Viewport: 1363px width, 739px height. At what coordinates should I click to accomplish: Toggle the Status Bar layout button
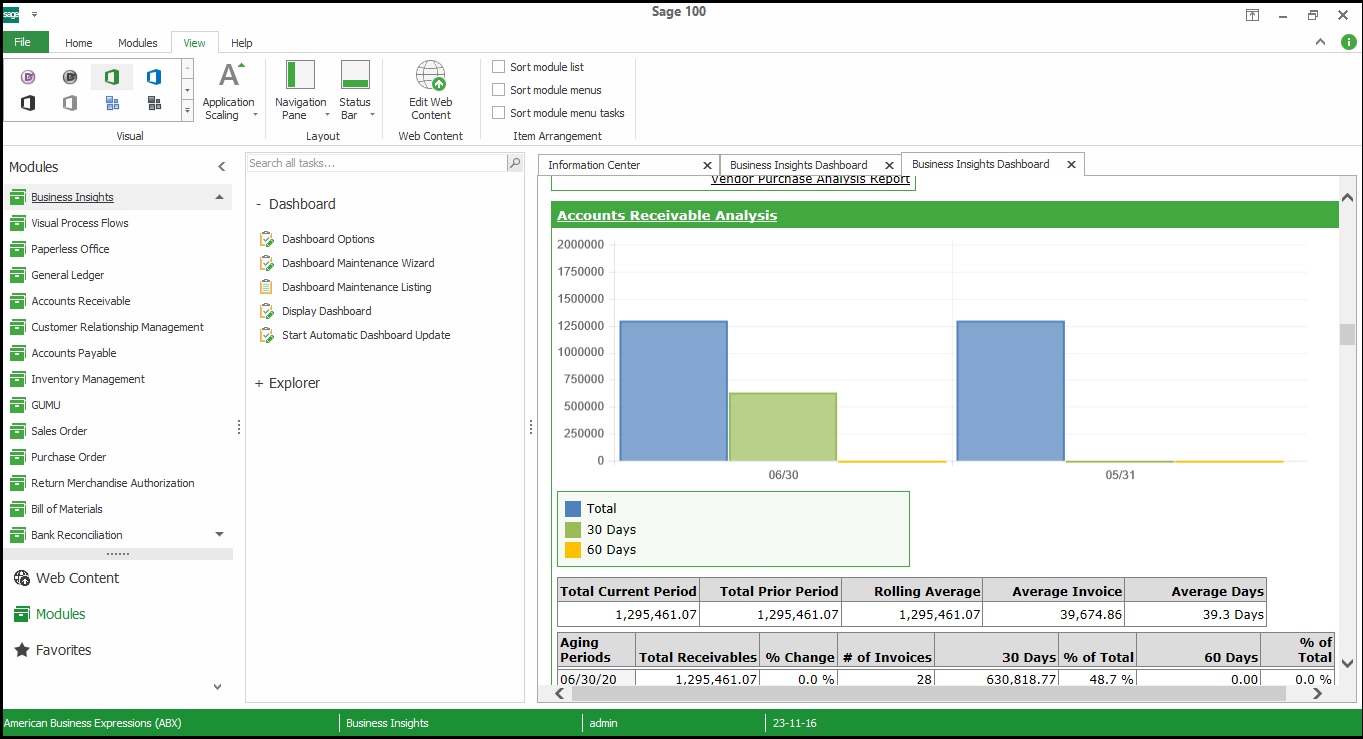click(x=355, y=91)
